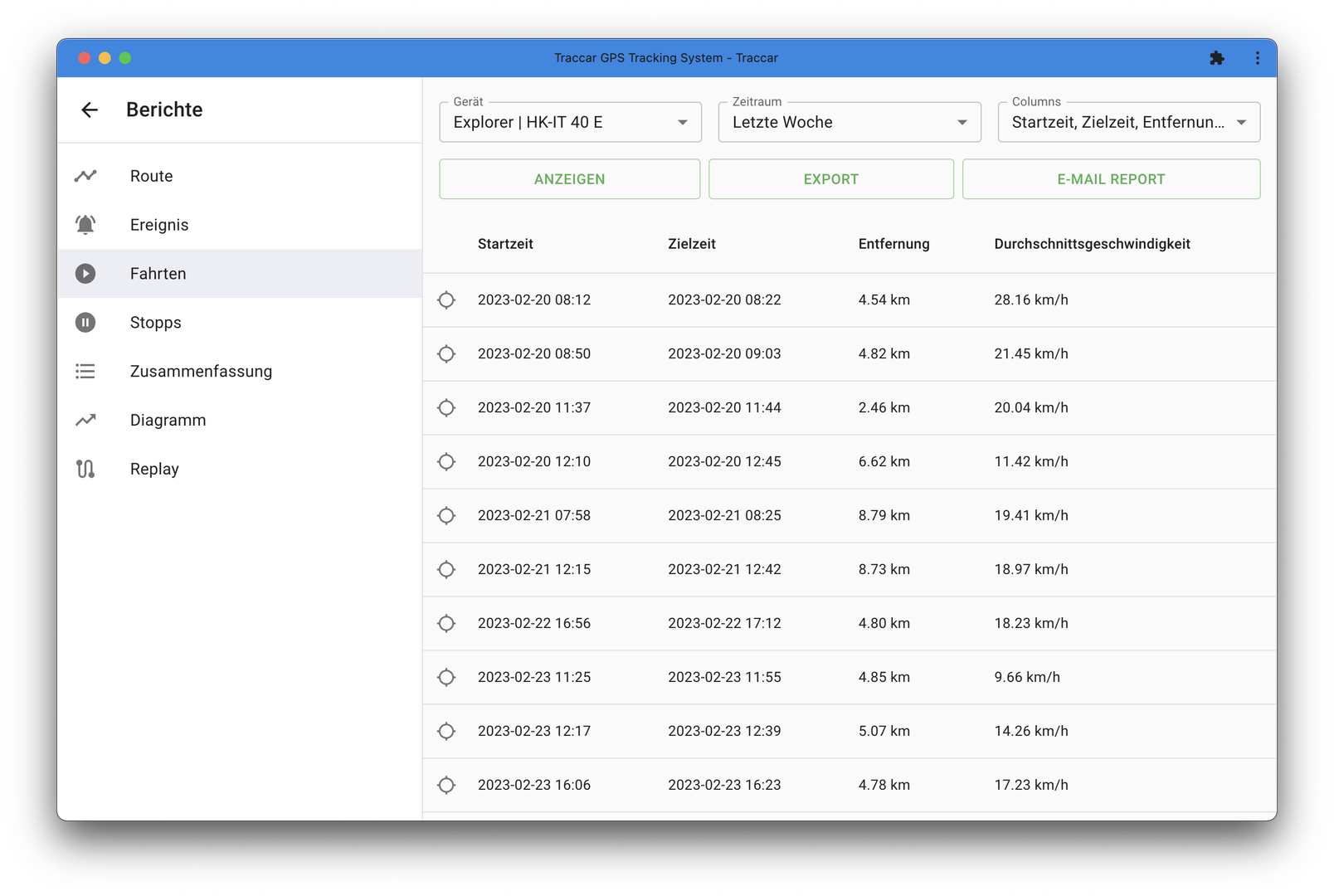The image size is (1334, 896).
Task: Click the Replay route icon
Action: point(85,470)
